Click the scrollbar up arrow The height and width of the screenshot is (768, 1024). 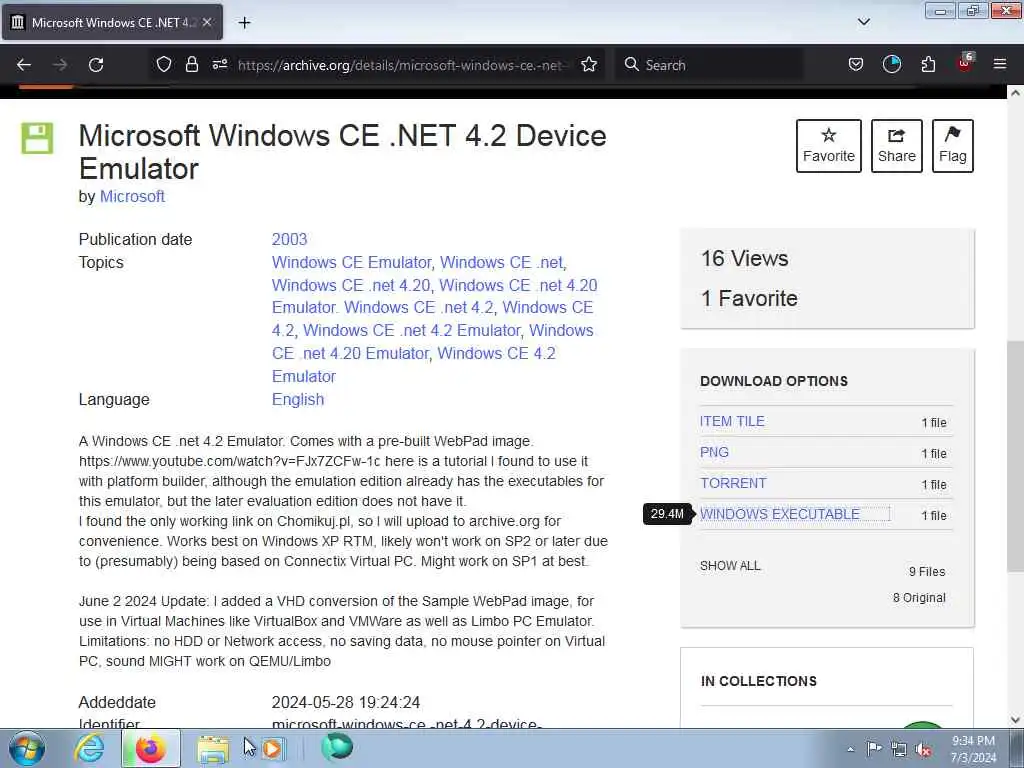point(1015,93)
